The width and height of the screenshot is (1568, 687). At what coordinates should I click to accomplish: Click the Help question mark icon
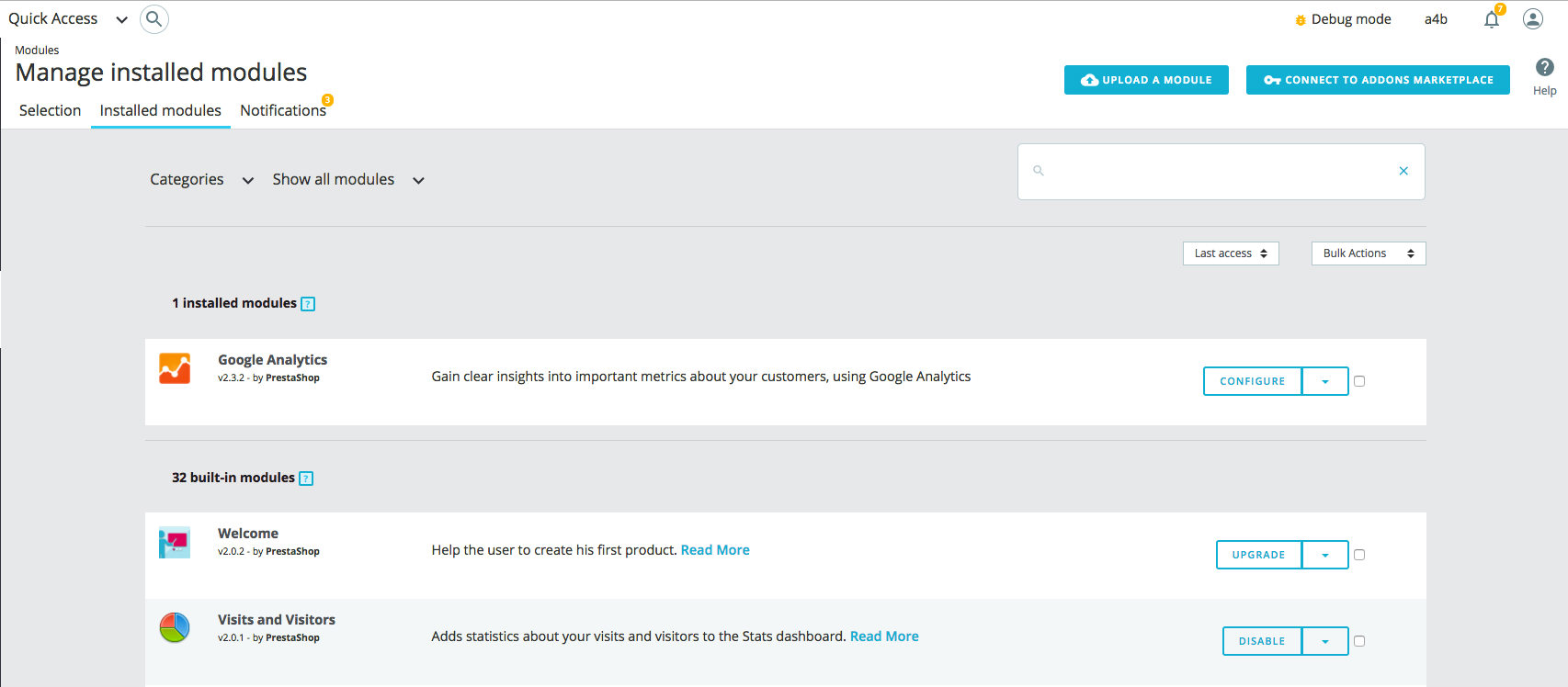tap(1544, 67)
